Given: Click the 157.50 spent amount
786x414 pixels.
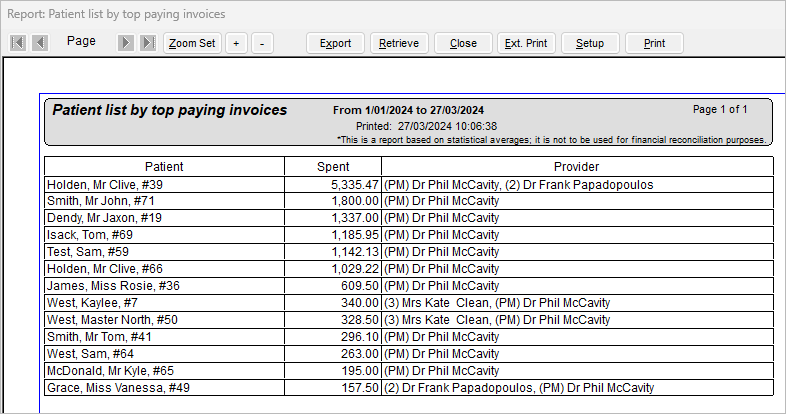Looking at the screenshot, I should point(359,388).
